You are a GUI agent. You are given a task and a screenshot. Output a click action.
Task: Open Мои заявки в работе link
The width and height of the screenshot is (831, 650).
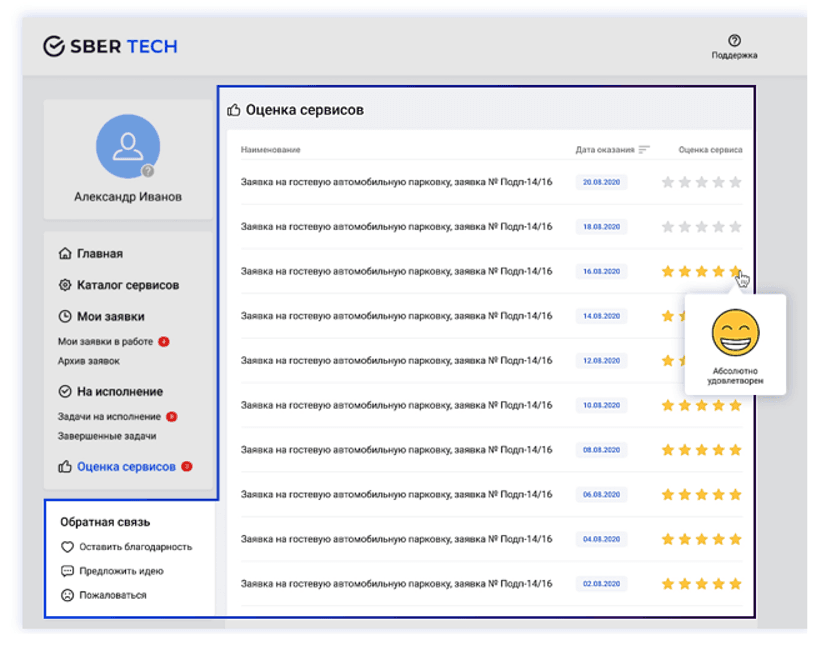pyautogui.click(x=105, y=342)
